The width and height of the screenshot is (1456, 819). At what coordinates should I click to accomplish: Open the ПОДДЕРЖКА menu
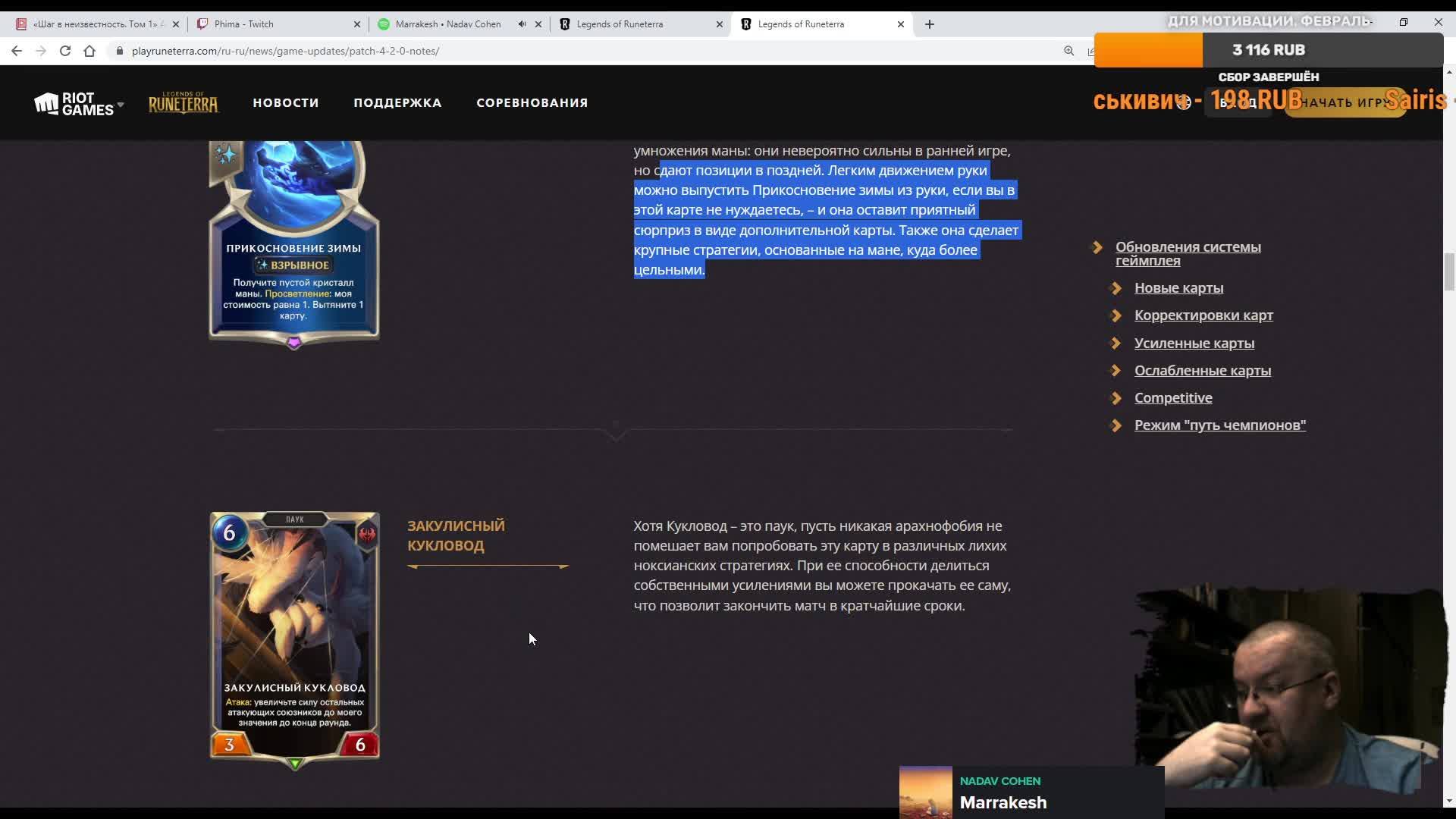[x=397, y=102]
